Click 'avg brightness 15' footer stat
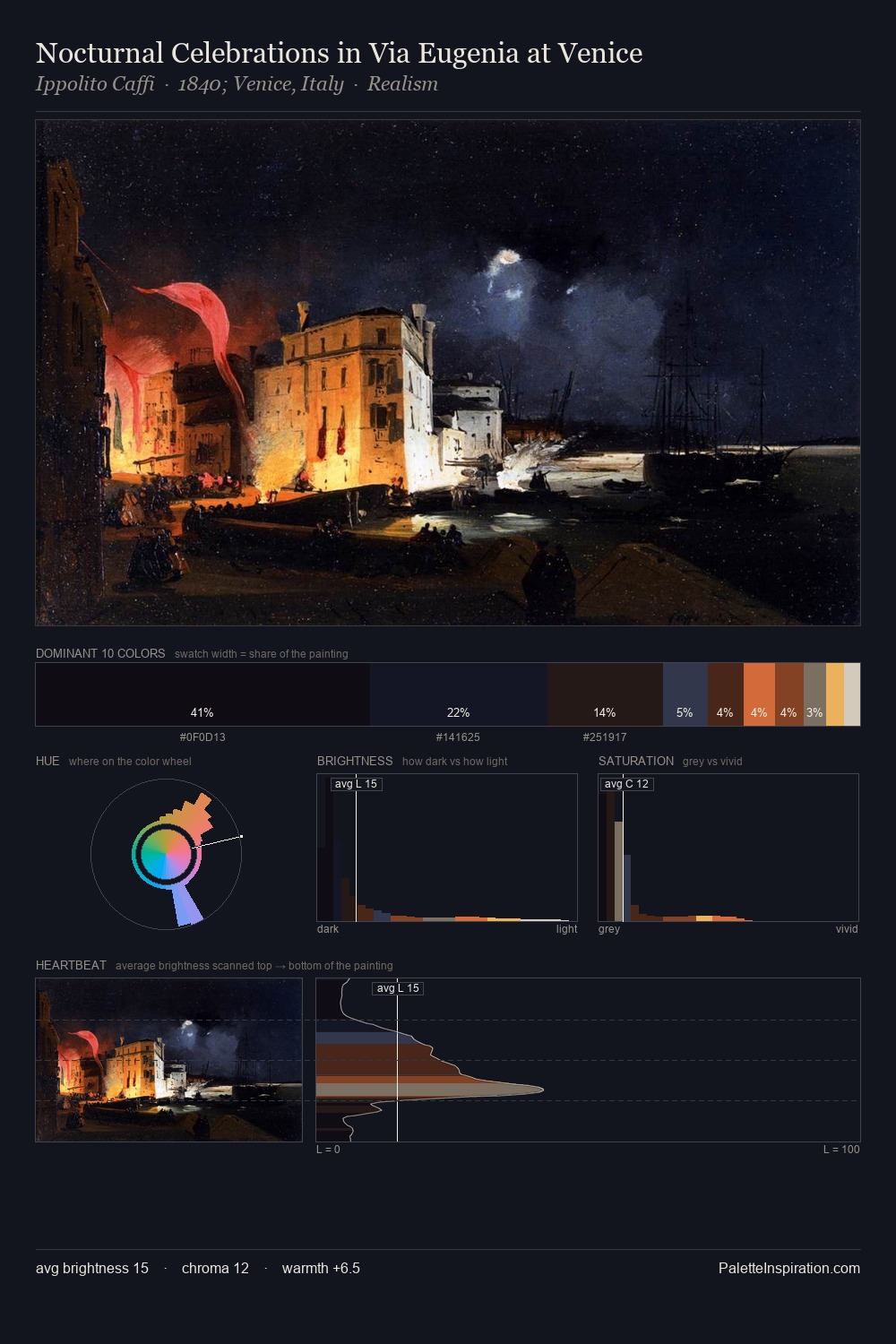Viewport: 896px width, 1344px height. 92,1268
